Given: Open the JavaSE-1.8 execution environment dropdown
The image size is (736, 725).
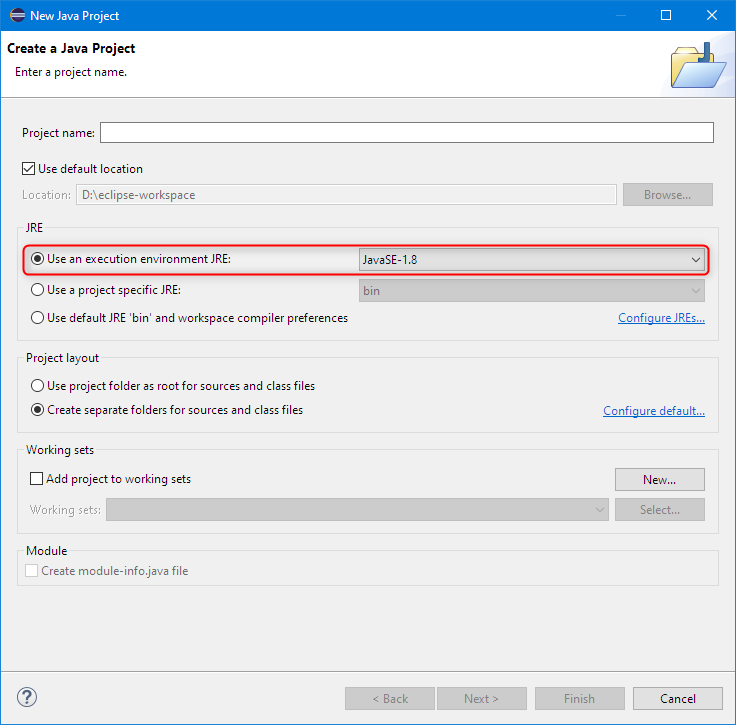Looking at the screenshot, I should 531,260.
